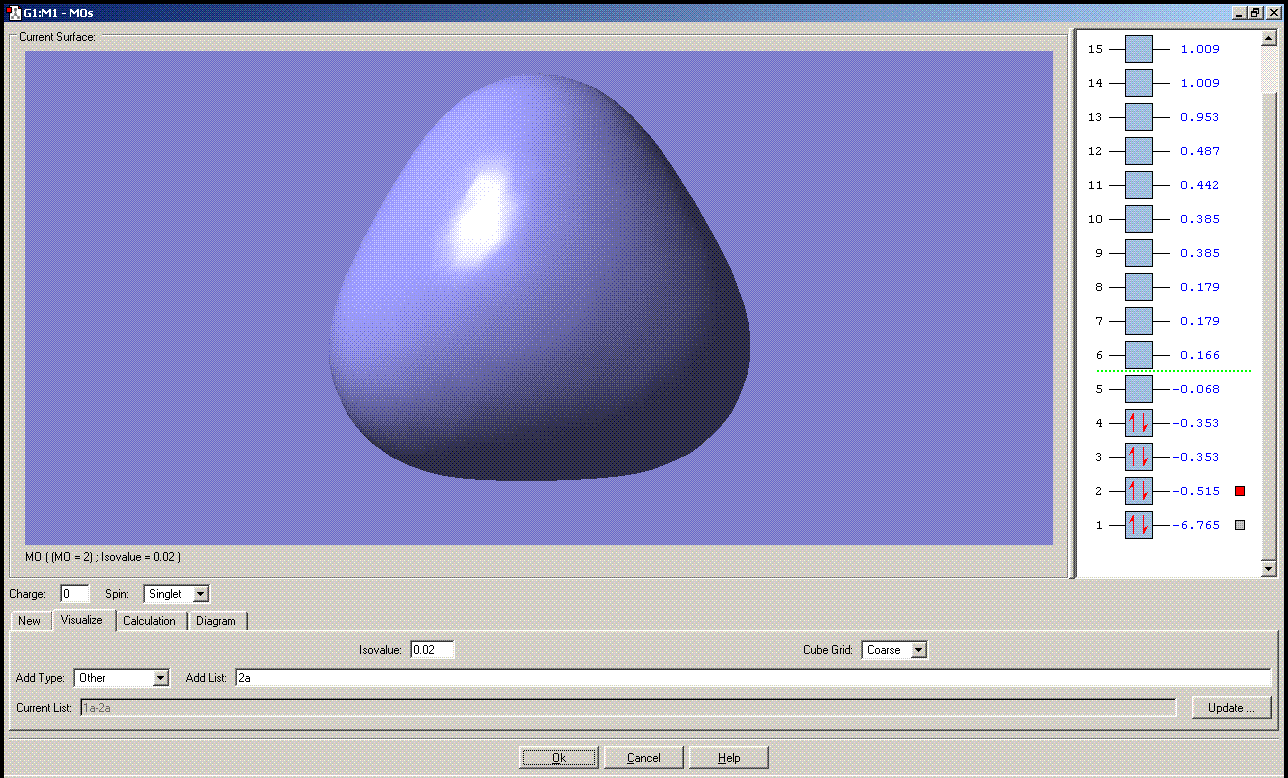Select the orbital 11 occupancy box
Screen dimensions: 1288x778
[x=1139, y=185]
